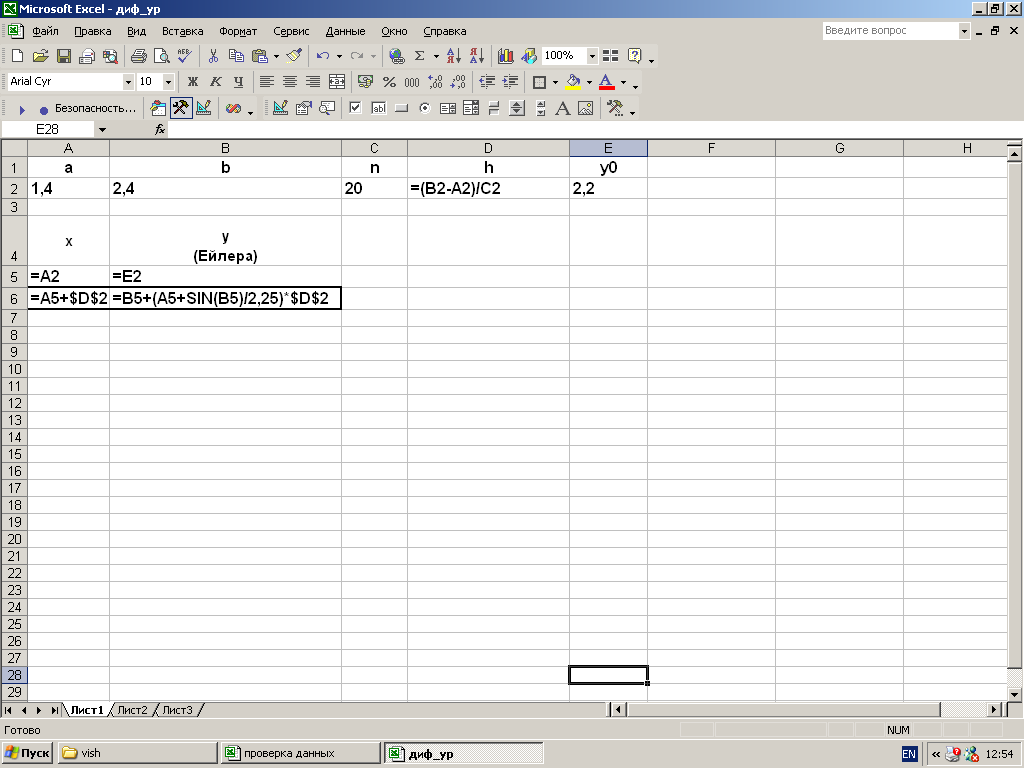Click in the Введите вопрос help box
This screenshot has height=768, width=1024.
pos(890,31)
